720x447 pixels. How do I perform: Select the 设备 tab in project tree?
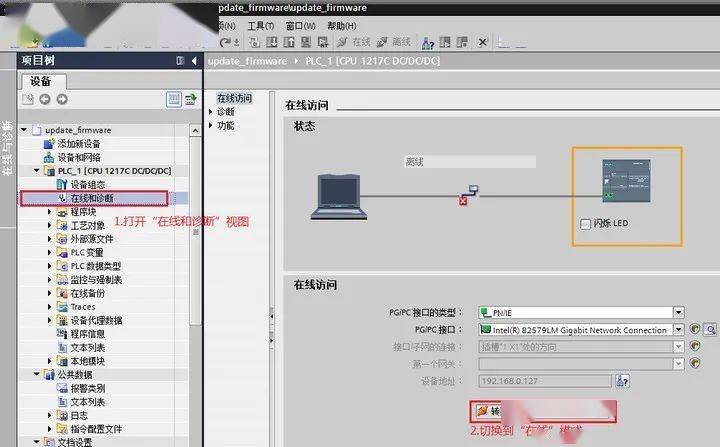point(40,81)
